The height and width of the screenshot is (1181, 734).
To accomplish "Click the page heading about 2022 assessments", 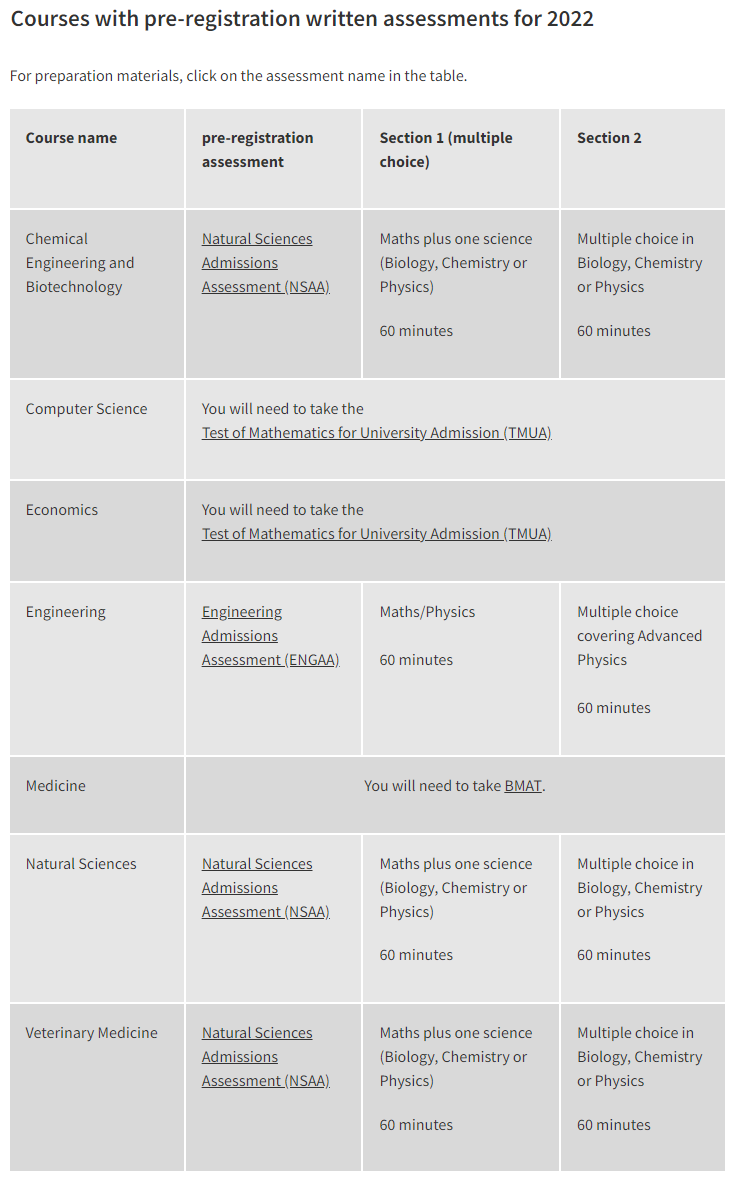I will [x=302, y=18].
